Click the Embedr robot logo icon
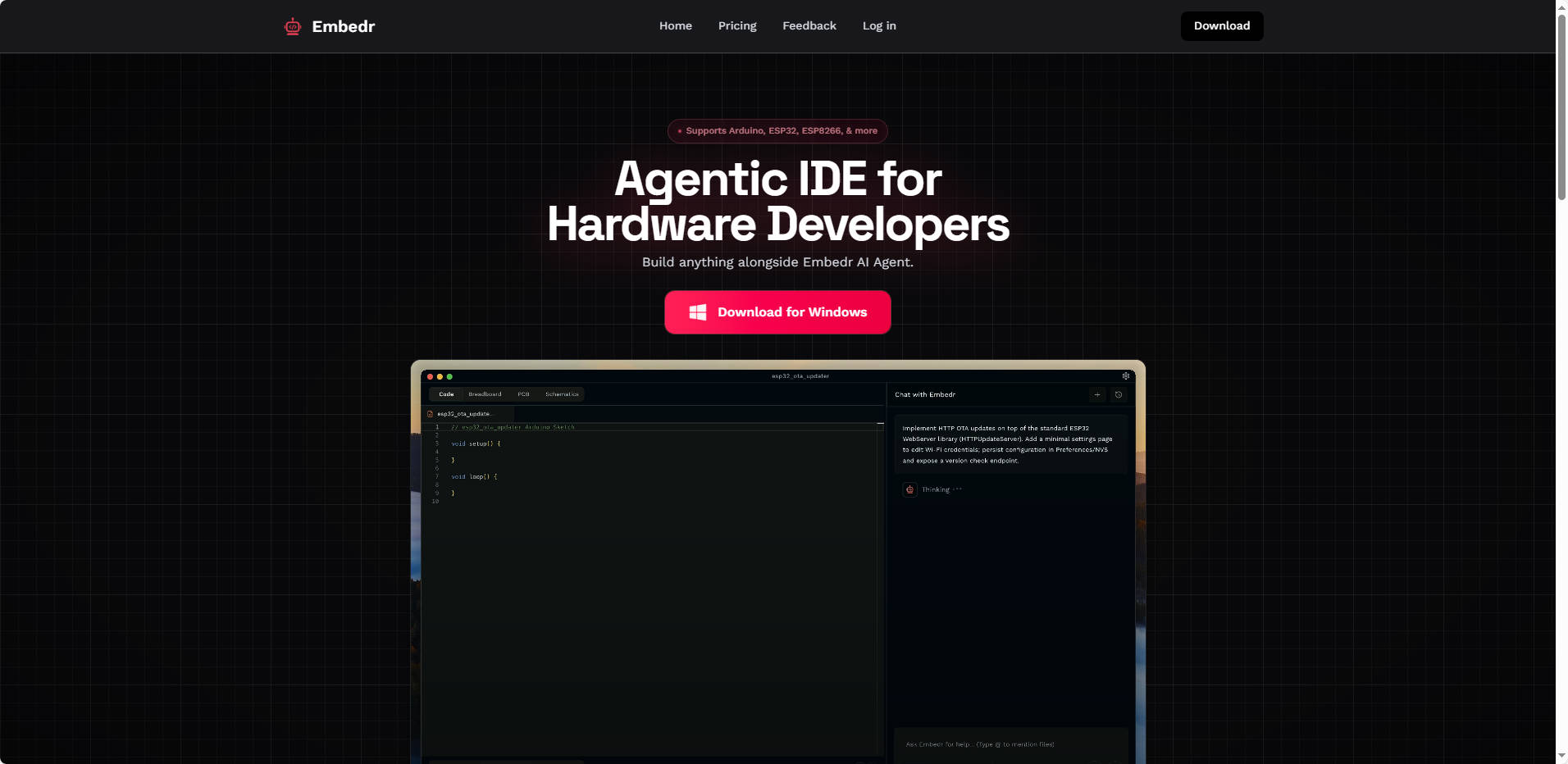 [x=293, y=26]
